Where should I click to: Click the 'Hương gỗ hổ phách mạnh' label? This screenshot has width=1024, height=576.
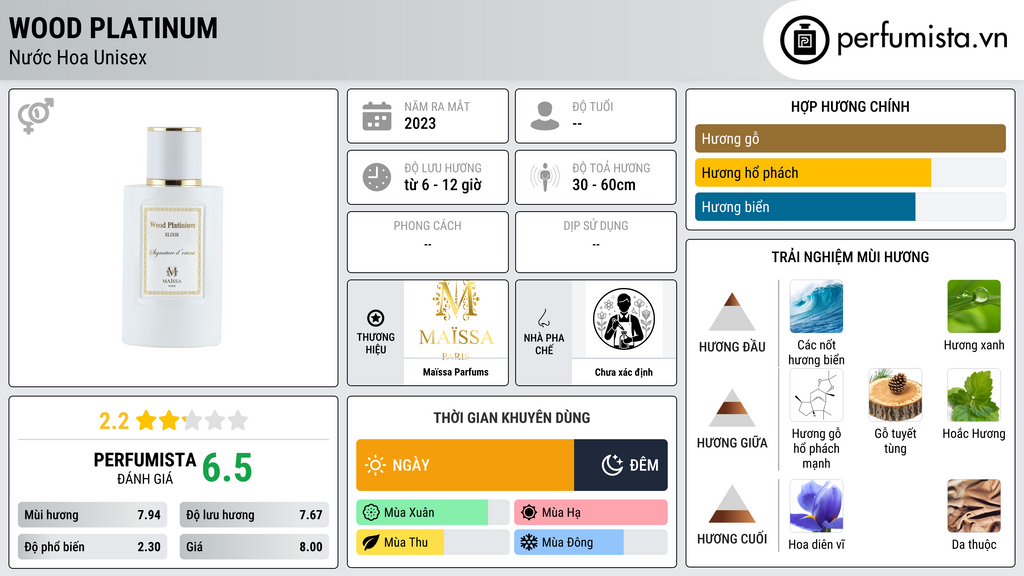coord(816,448)
